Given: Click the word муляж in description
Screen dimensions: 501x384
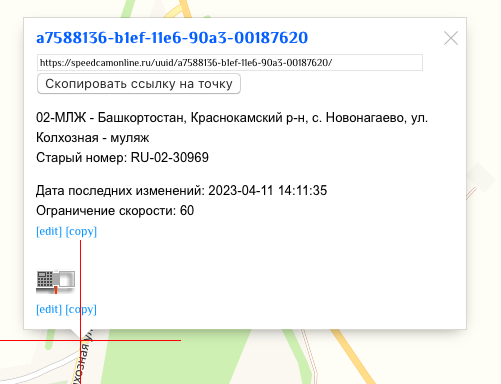Looking at the screenshot, I should point(130,137).
